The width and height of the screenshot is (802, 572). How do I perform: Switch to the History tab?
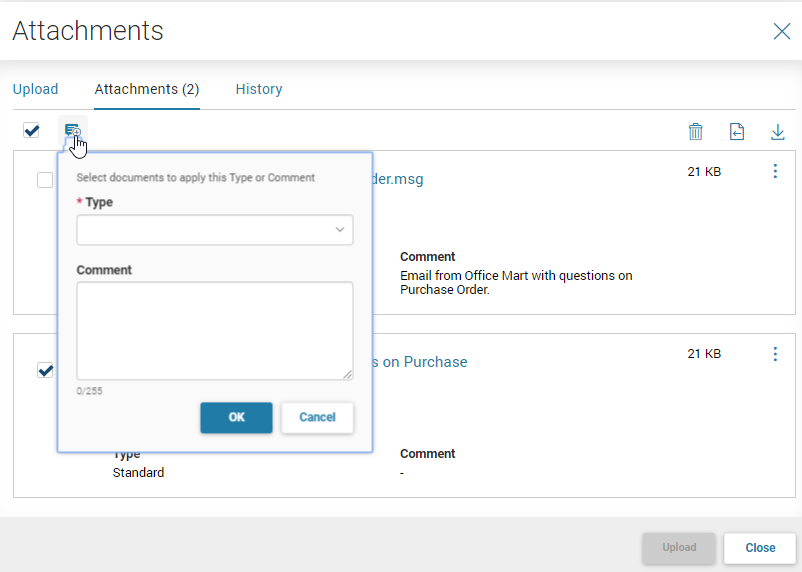click(259, 89)
